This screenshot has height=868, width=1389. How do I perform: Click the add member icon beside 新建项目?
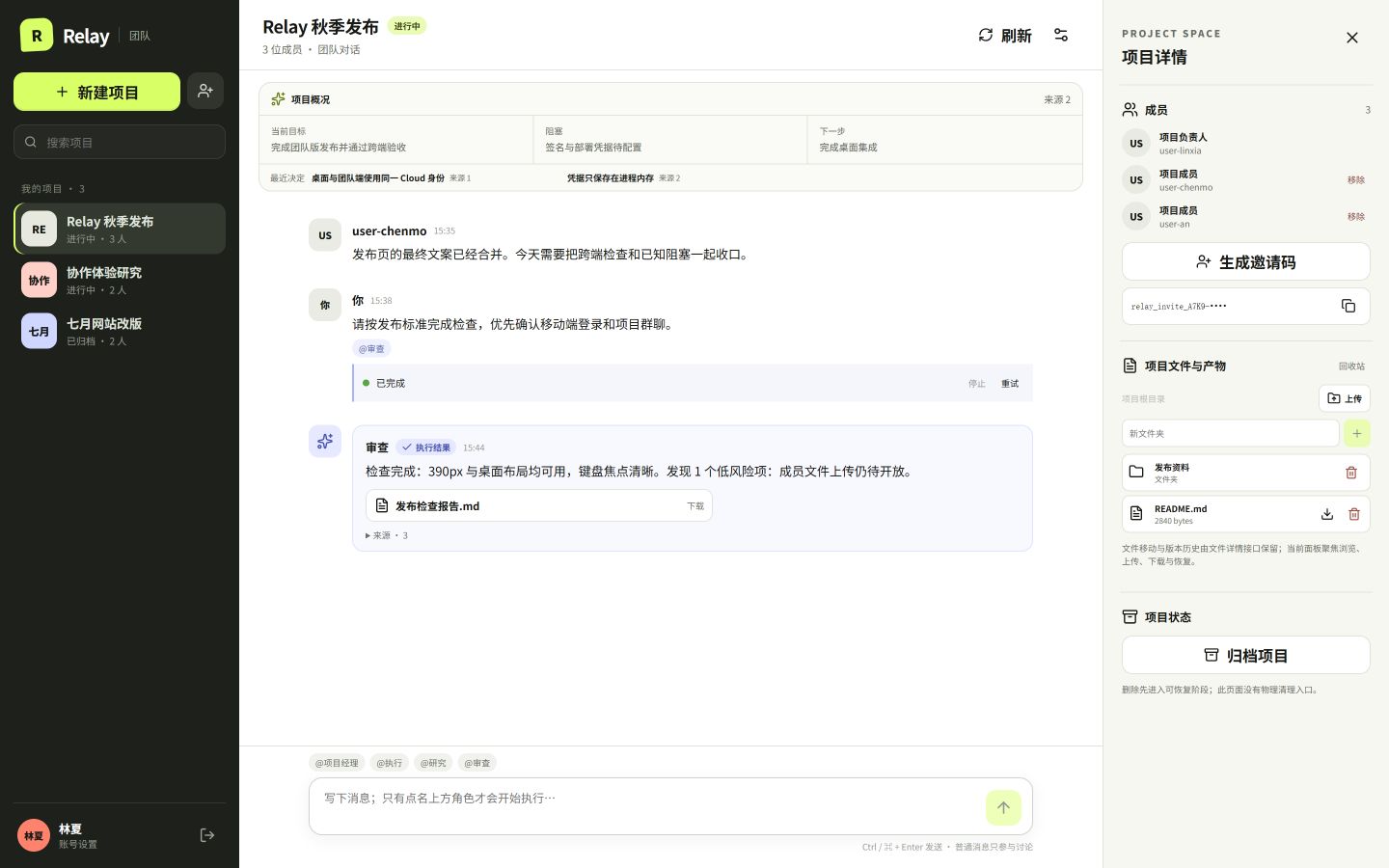(x=205, y=91)
